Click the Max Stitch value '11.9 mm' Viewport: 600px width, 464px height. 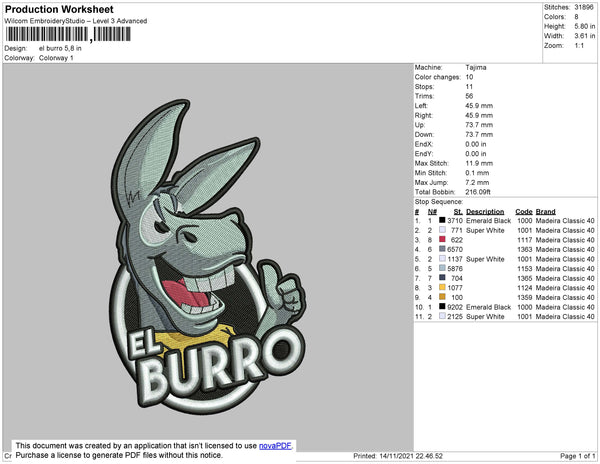coord(479,163)
